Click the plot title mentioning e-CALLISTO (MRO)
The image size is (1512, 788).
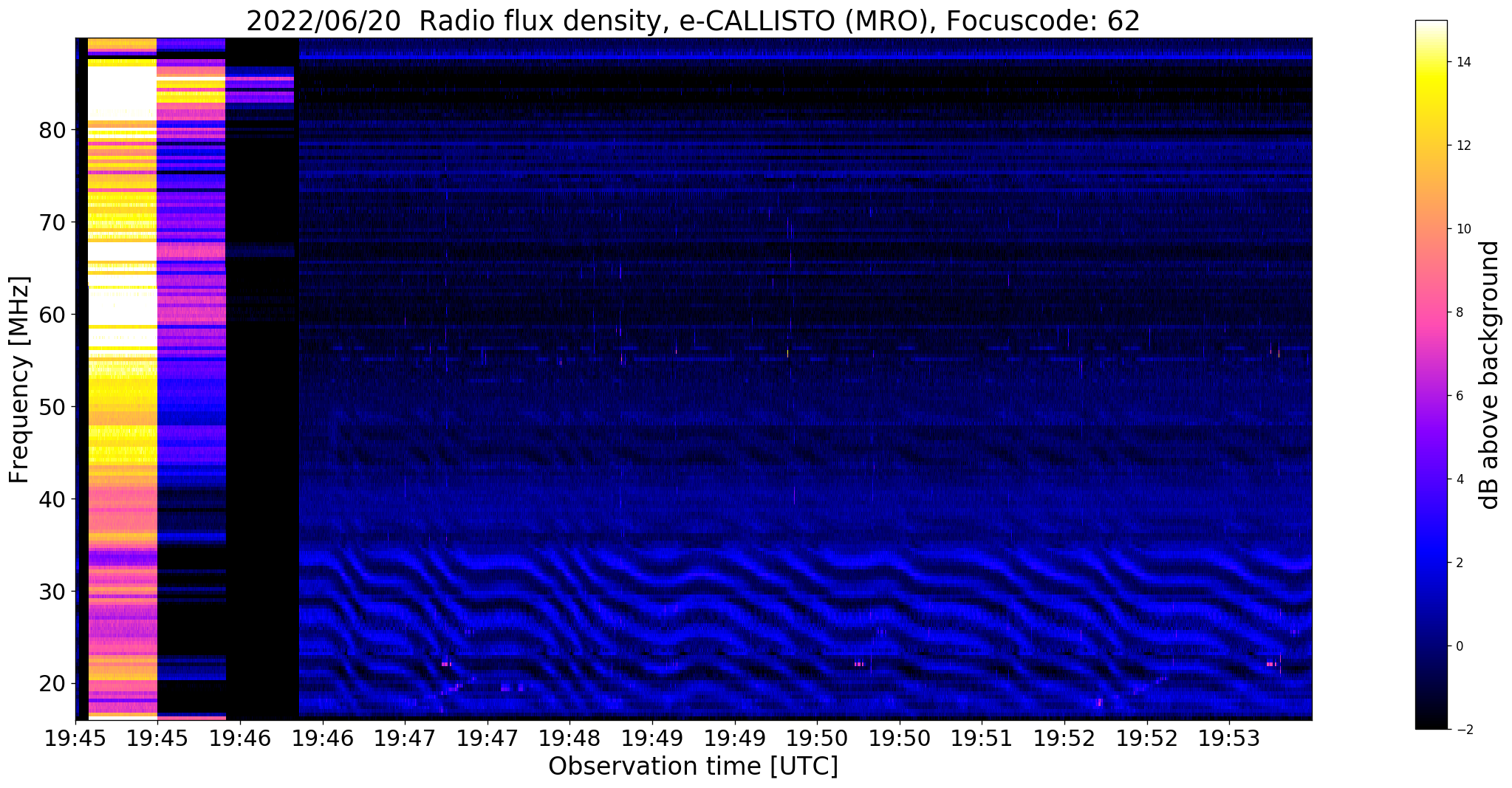(x=693, y=21)
